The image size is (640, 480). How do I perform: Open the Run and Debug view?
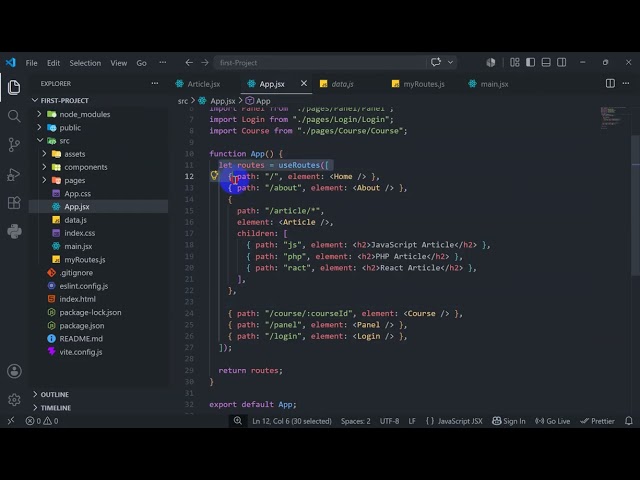pos(14,174)
